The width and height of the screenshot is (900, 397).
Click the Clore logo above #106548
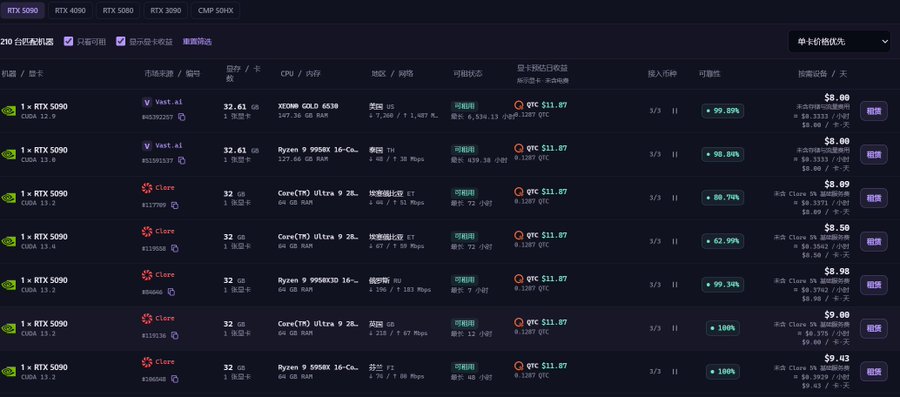pos(147,362)
